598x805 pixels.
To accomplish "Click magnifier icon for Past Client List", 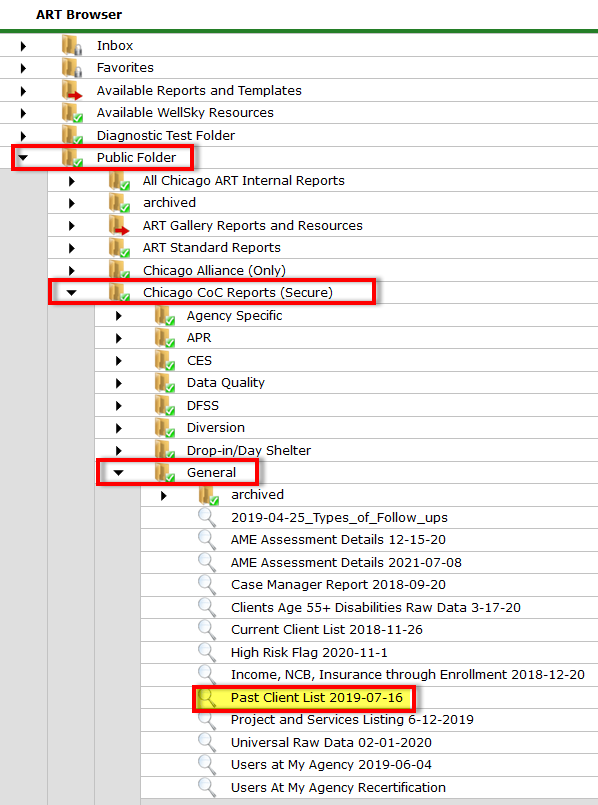I will [x=207, y=698].
